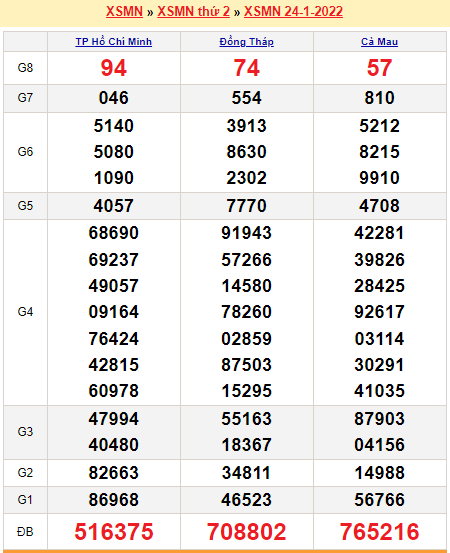
Task: Select the G2 number 34811
Action: (x=246, y=473)
